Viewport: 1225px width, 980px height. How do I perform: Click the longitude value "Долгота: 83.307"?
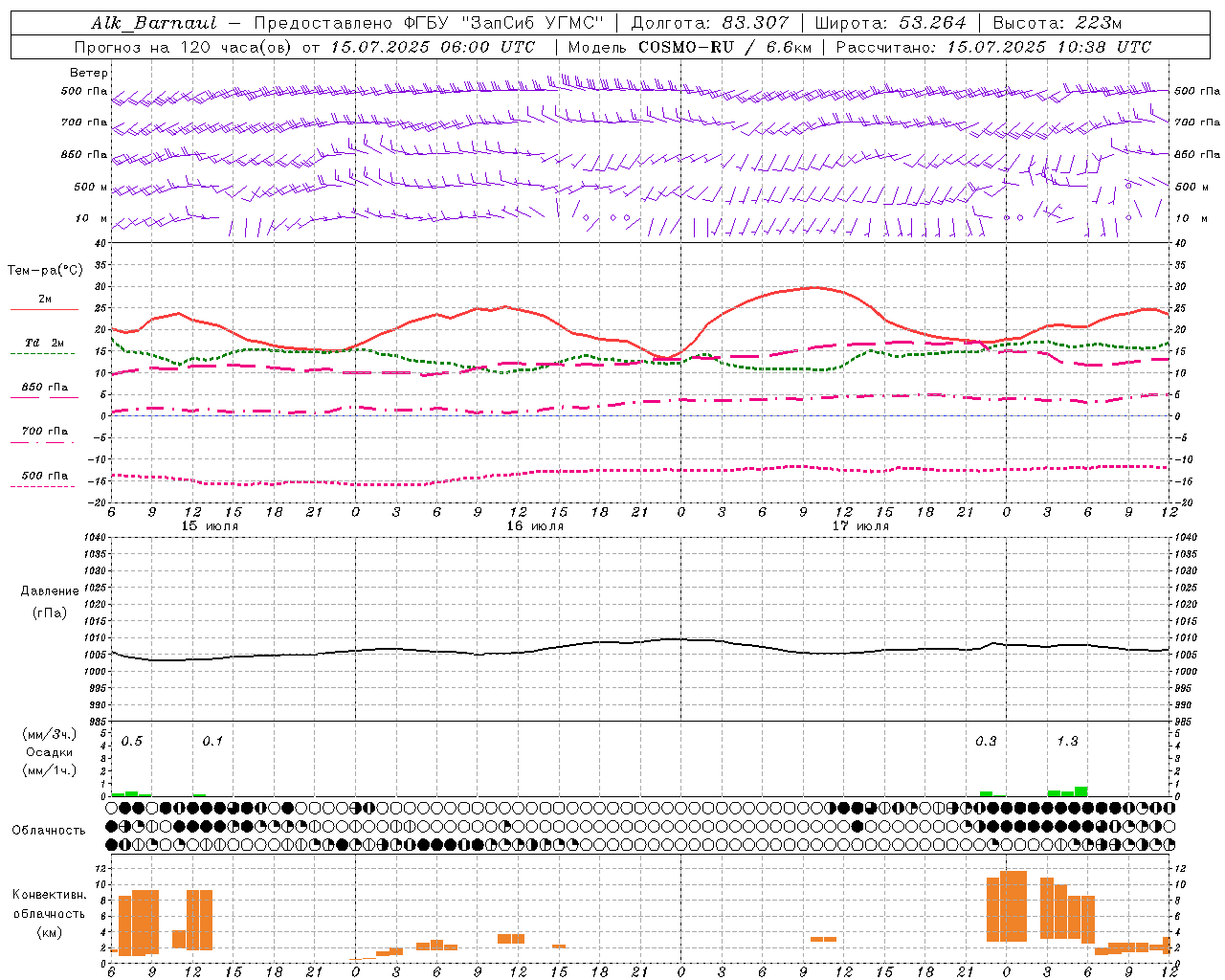click(710, 23)
